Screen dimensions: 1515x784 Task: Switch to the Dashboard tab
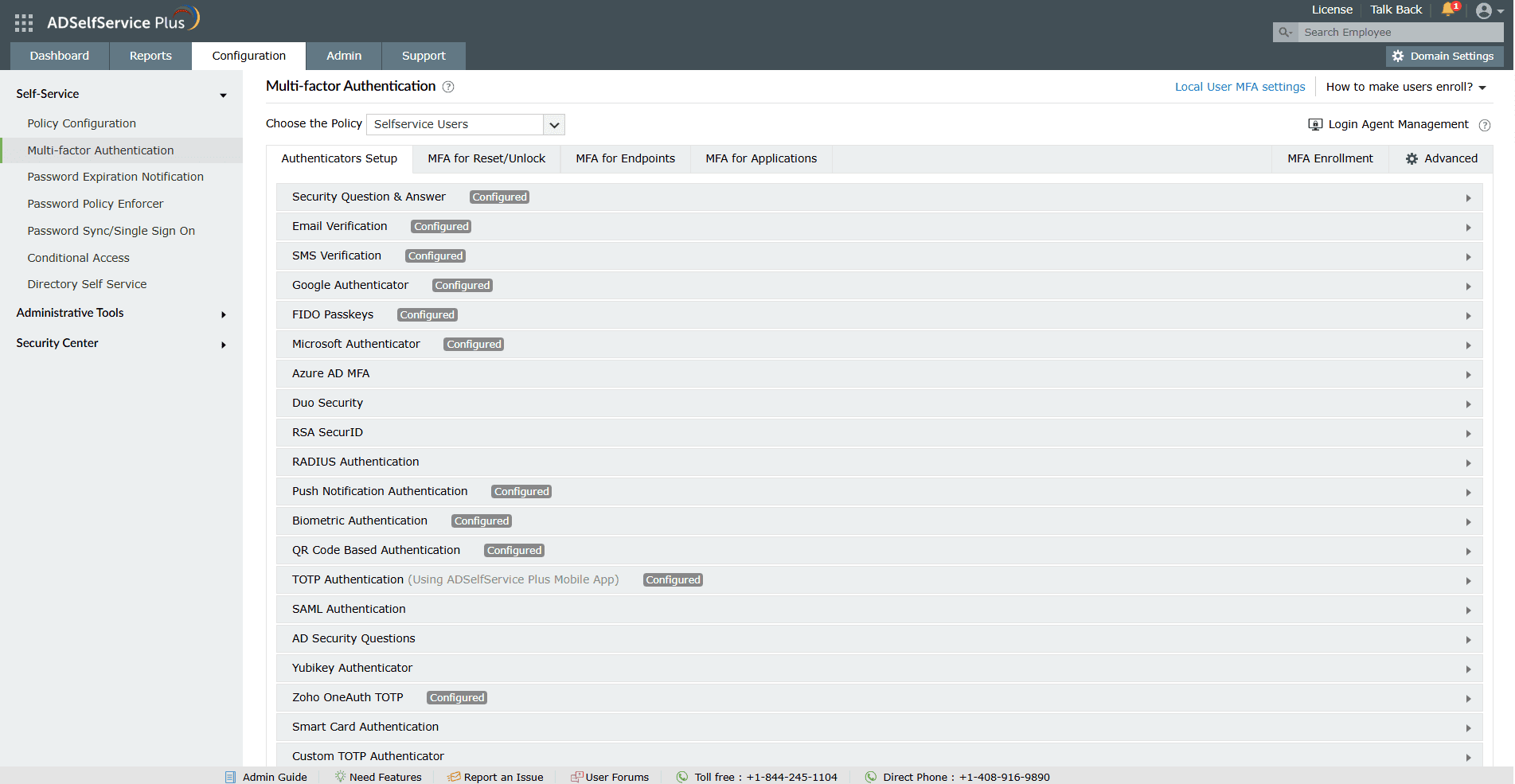[x=60, y=56]
